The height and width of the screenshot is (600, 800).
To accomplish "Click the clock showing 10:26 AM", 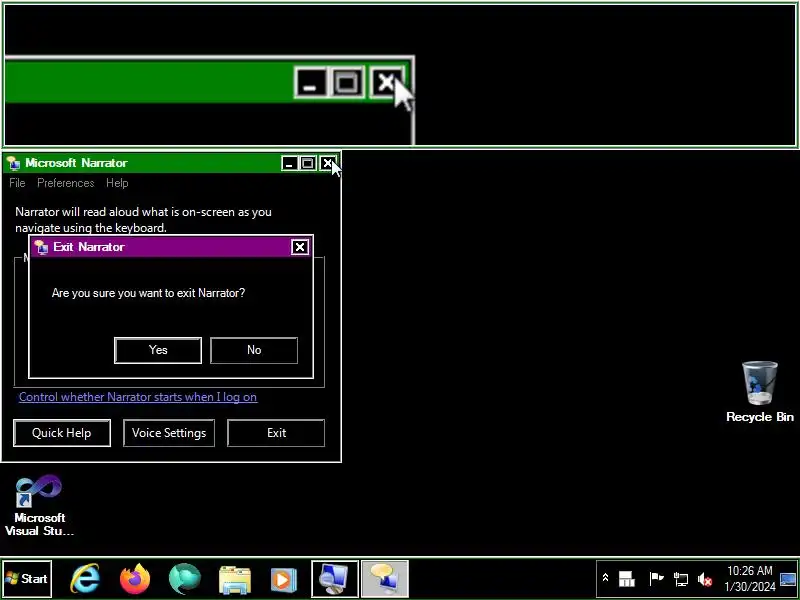I will [750, 579].
